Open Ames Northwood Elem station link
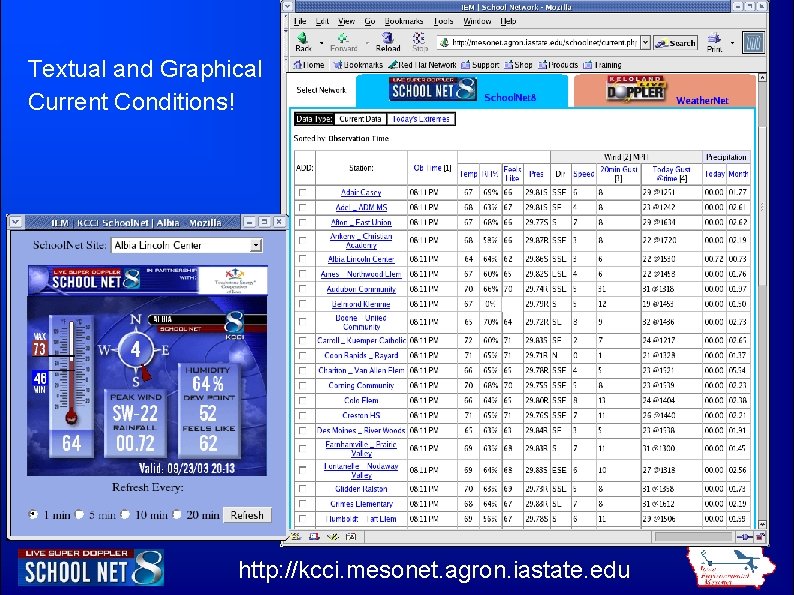 pyautogui.click(x=361, y=274)
